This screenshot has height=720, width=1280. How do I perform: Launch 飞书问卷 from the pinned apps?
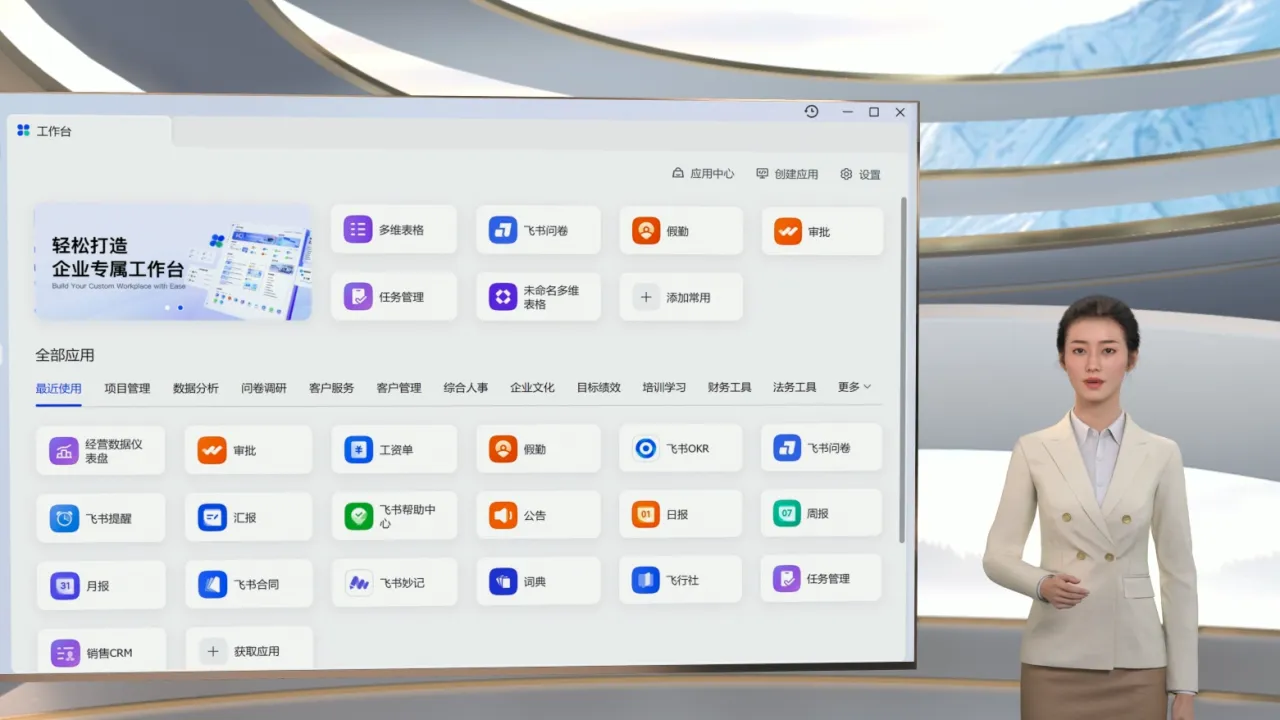pyautogui.click(x=502, y=230)
